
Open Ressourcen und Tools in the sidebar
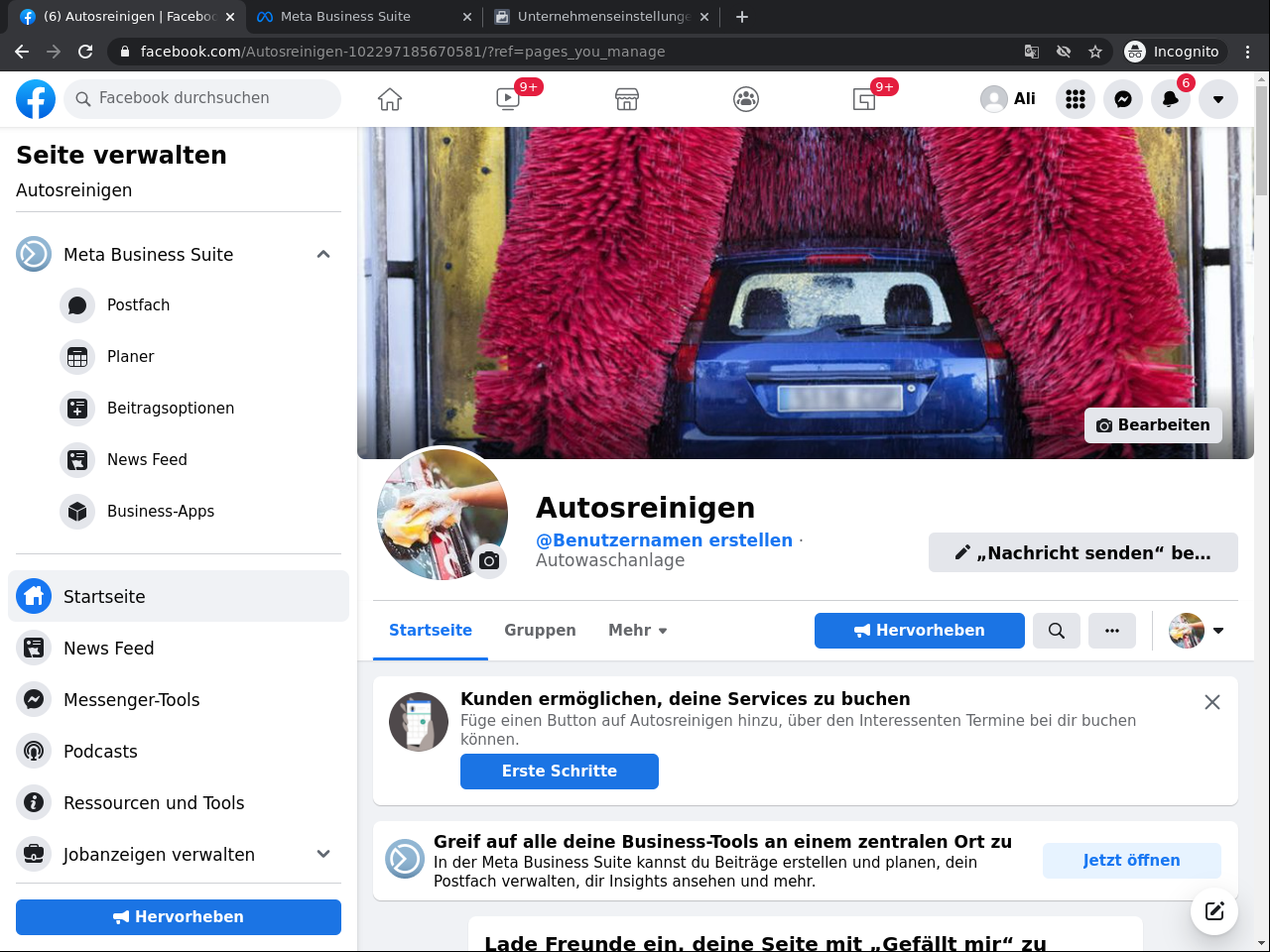tap(179, 803)
